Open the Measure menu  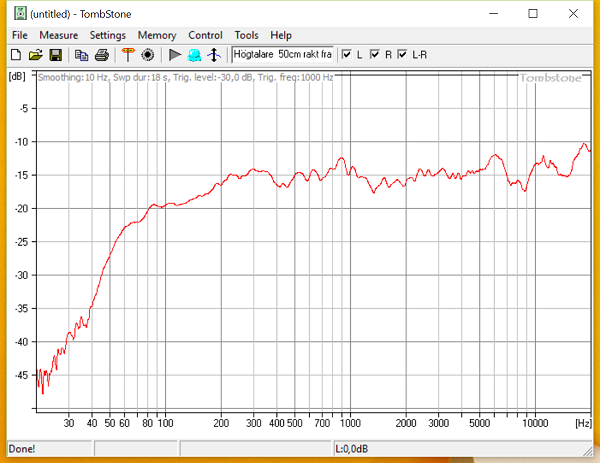[58, 35]
